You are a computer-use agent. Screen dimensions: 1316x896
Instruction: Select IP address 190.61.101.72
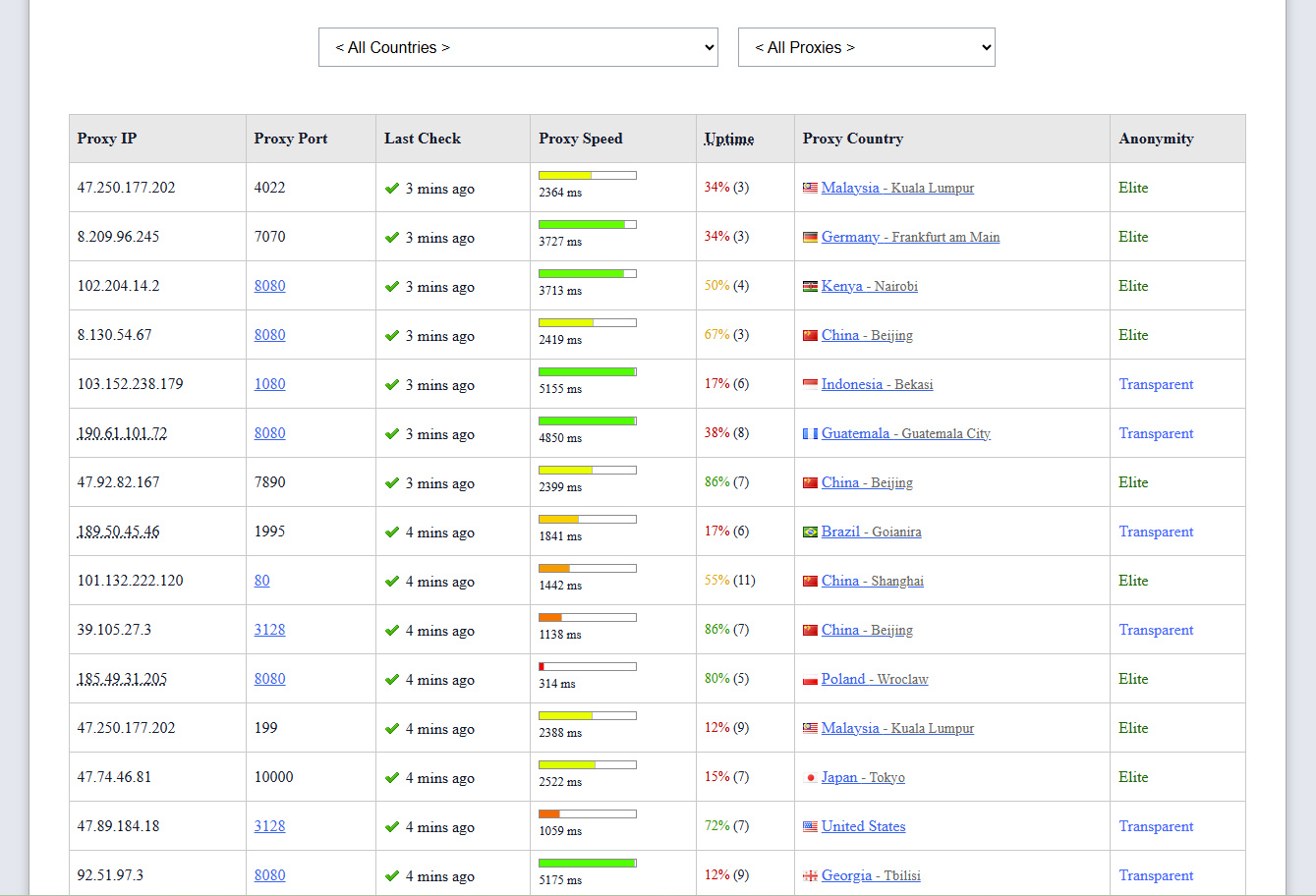click(123, 433)
